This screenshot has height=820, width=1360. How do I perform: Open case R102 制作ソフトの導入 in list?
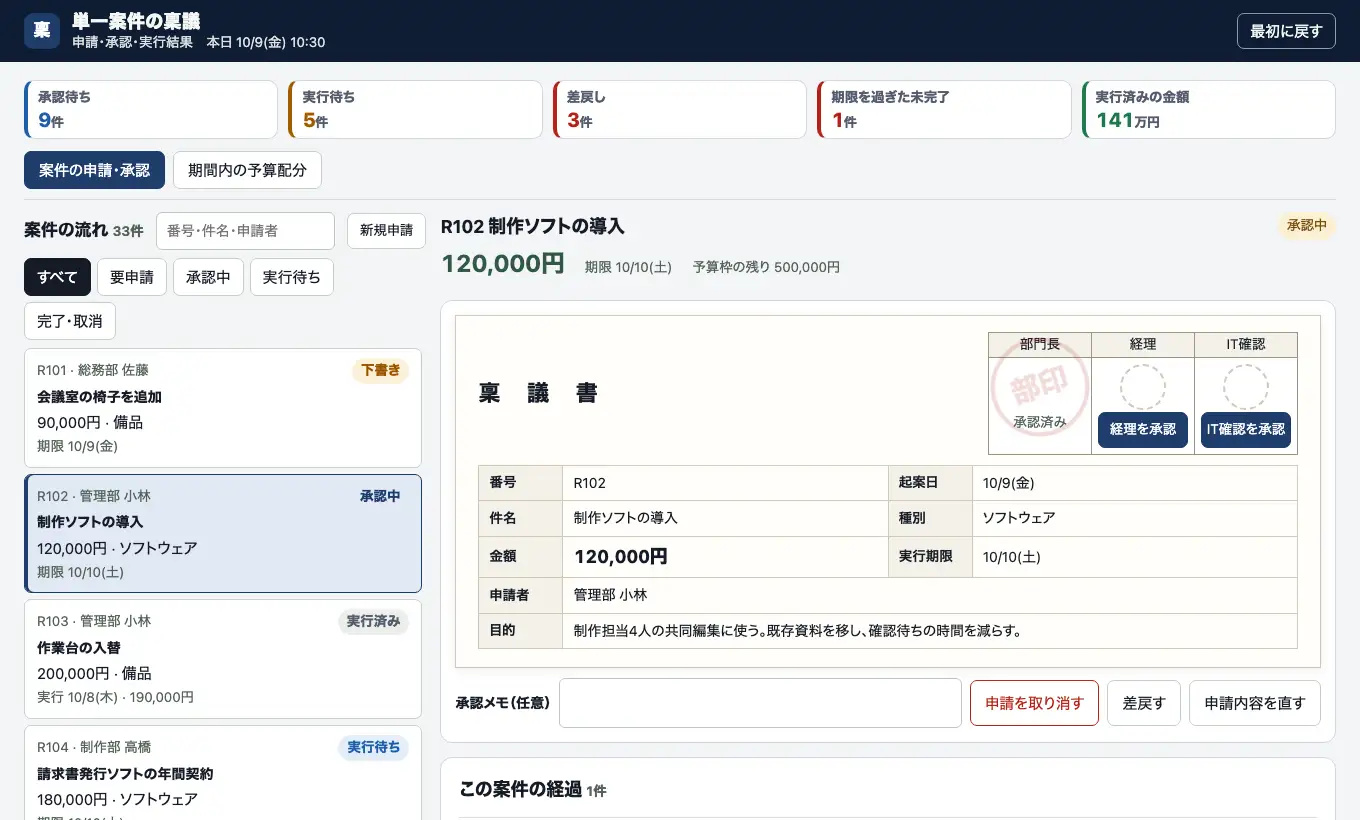[x=223, y=533]
